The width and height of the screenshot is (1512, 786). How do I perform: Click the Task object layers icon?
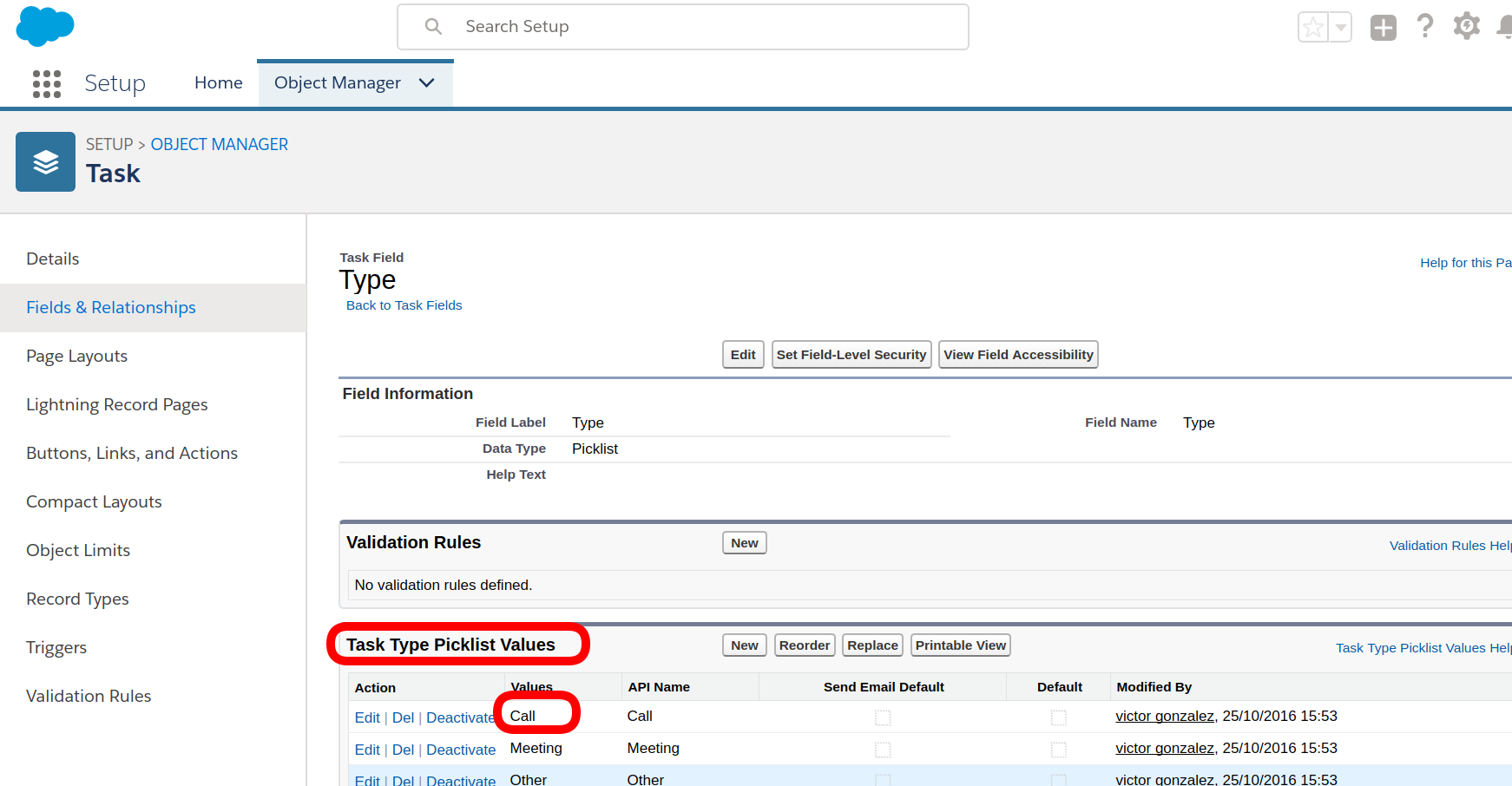[x=45, y=161]
